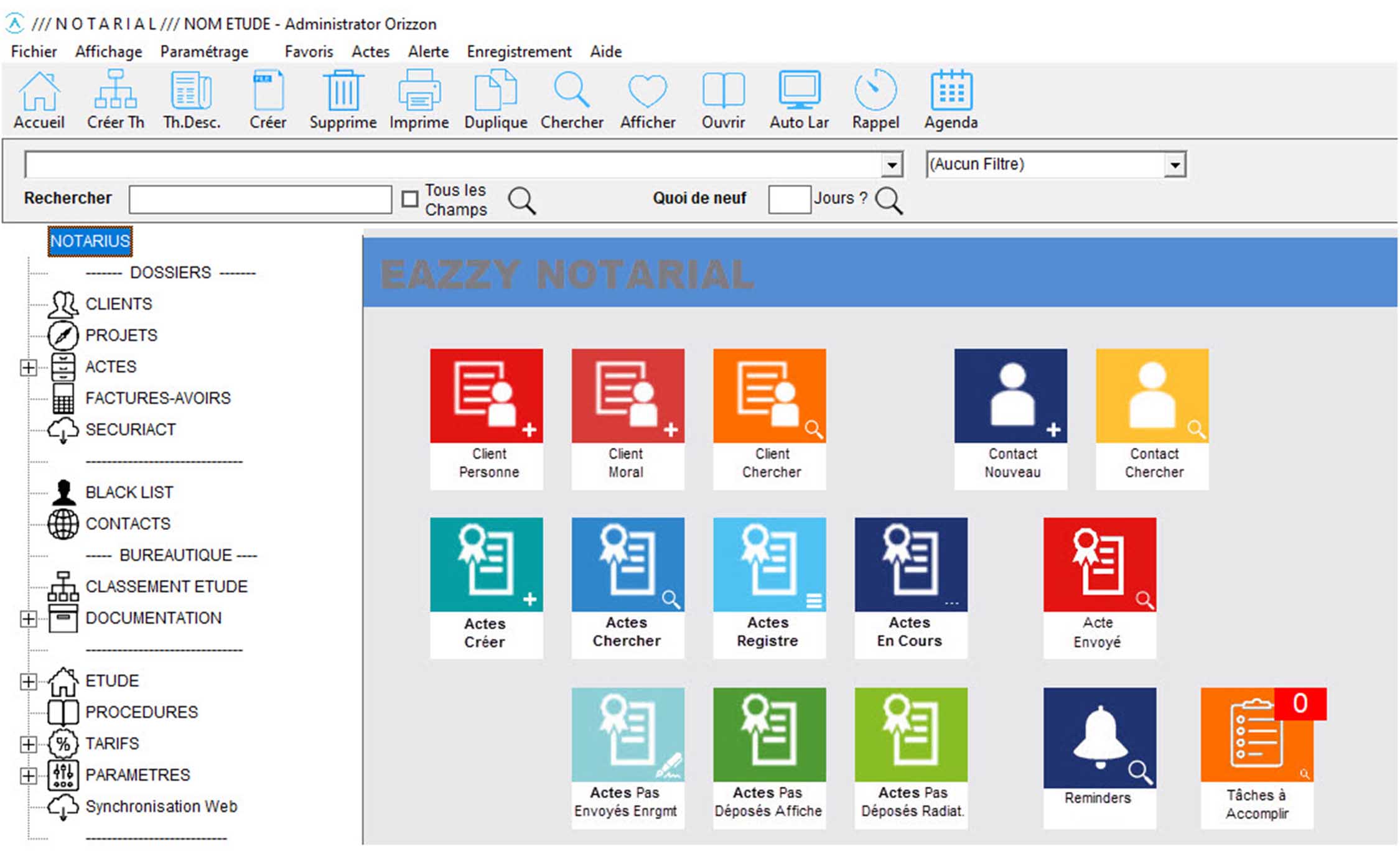Screen dimensions: 1400x854
Task: Select PROCEDURES in the tree
Action: coord(141,712)
